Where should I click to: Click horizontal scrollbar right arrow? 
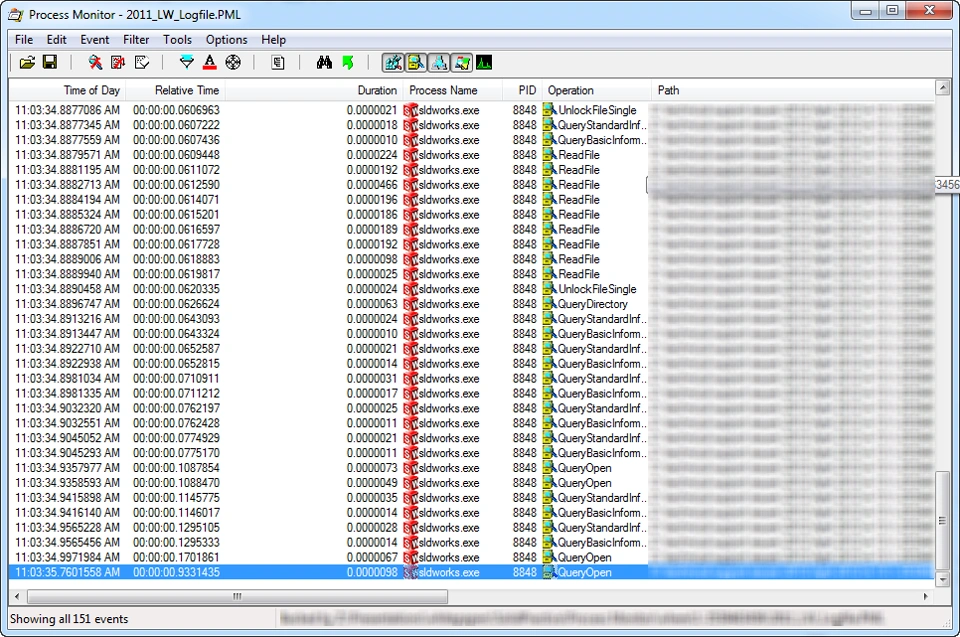tap(926, 596)
